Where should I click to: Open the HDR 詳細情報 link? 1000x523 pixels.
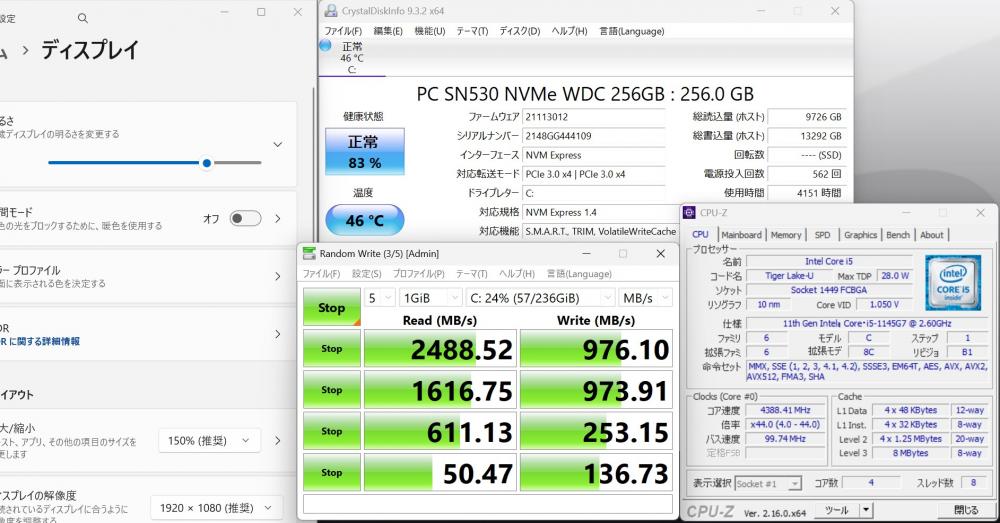41,341
